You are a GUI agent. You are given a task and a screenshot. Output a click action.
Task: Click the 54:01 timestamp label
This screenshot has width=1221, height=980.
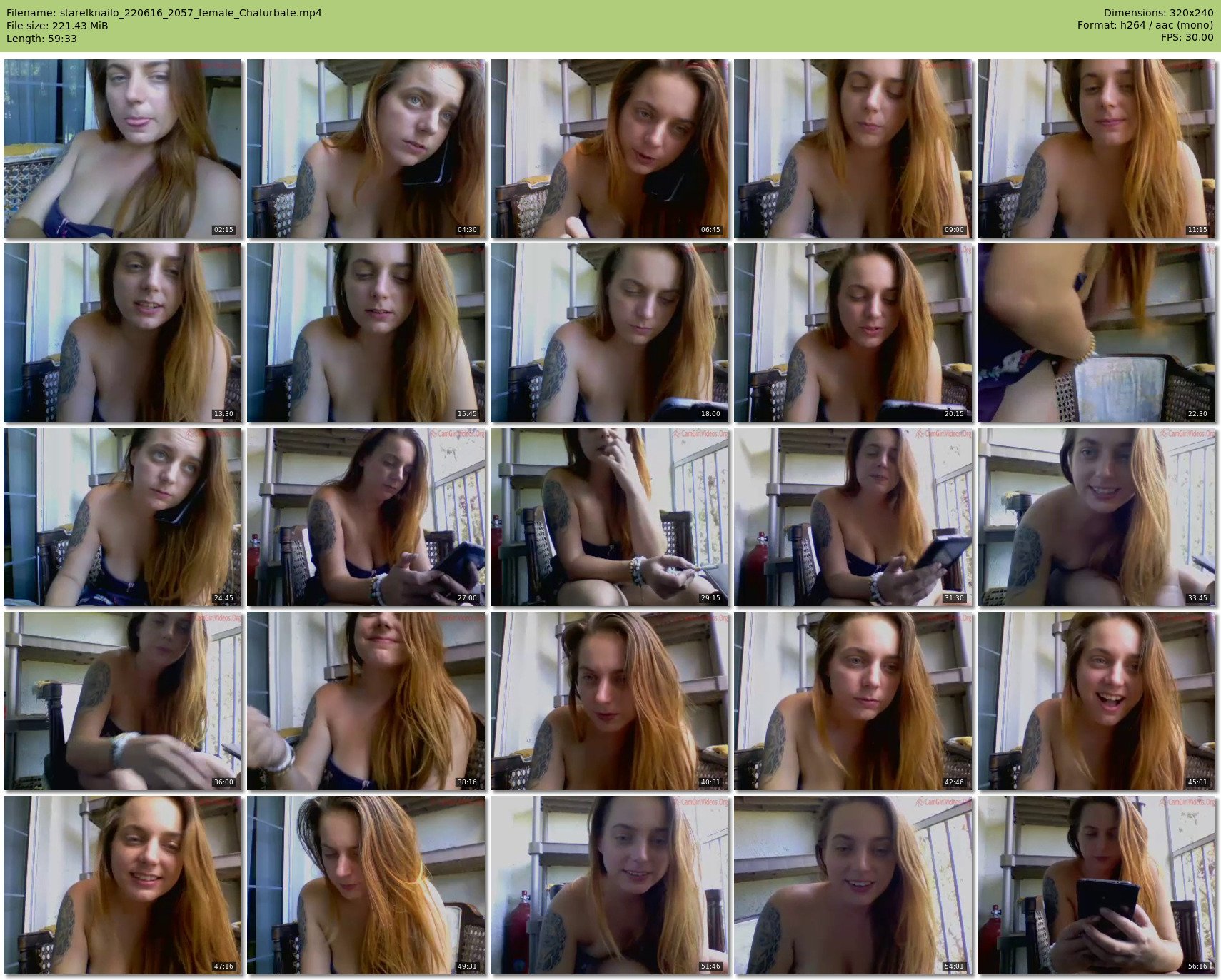[x=953, y=966]
